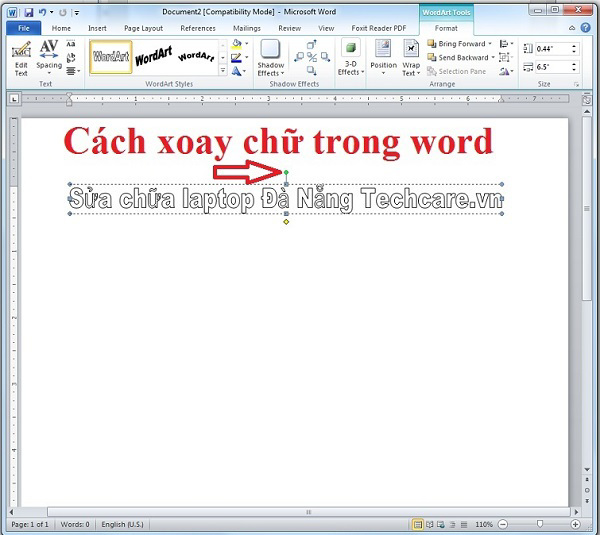Open the Rotate objects dropdown

pos(506,71)
